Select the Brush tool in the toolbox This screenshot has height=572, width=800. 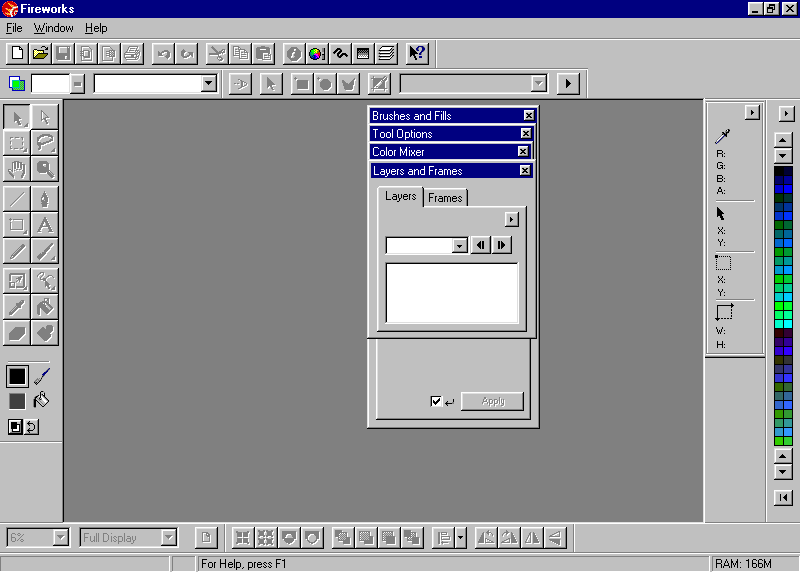pyautogui.click(x=45, y=251)
